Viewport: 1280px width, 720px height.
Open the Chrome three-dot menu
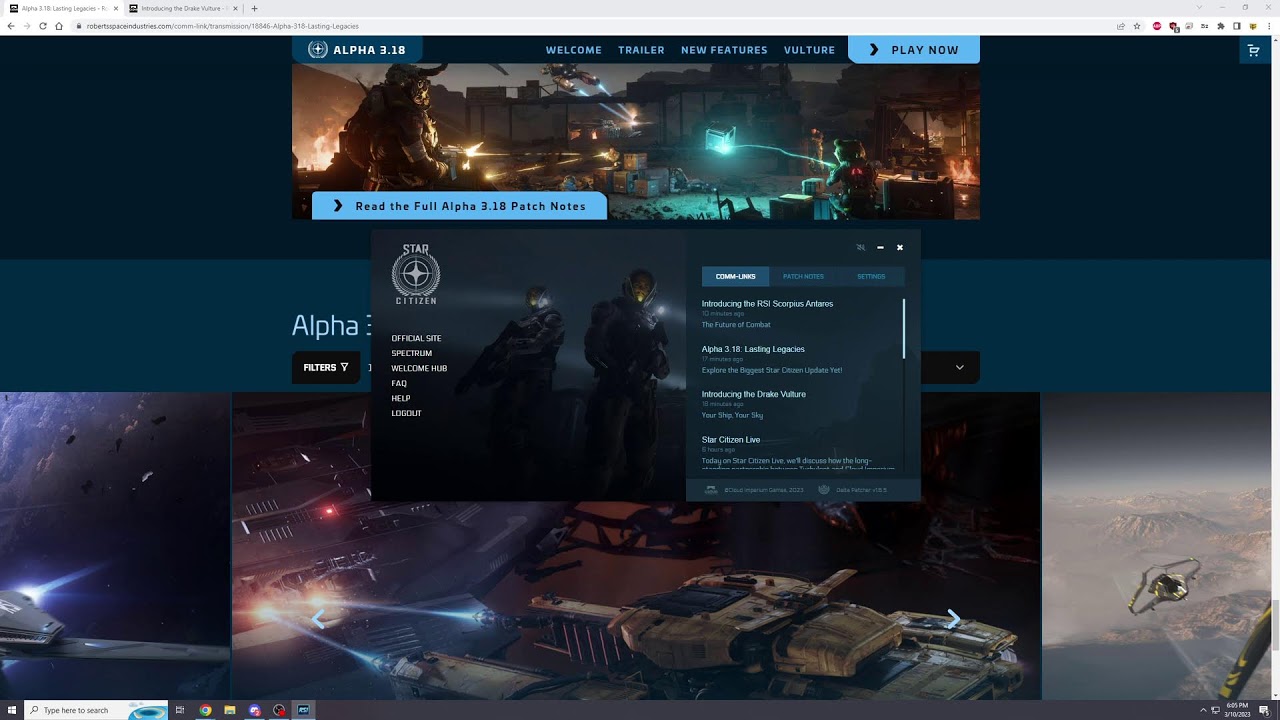pyautogui.click(x=1268, y=26)
